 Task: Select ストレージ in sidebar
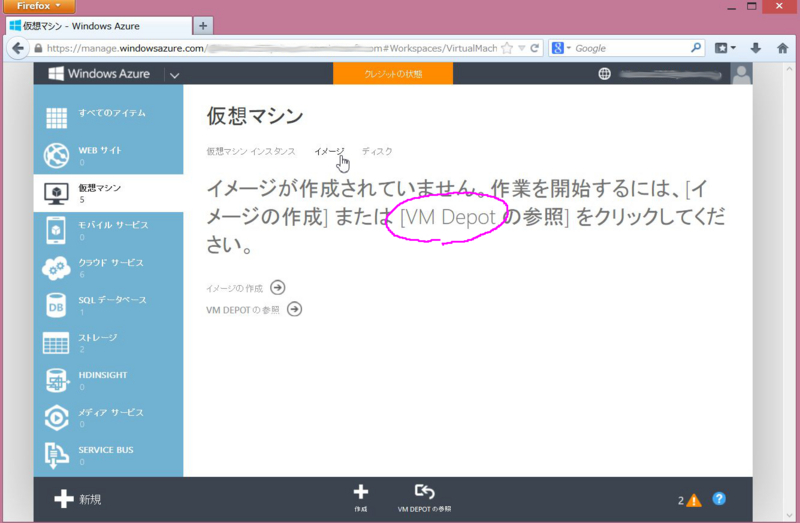click(x=97, y=338)
